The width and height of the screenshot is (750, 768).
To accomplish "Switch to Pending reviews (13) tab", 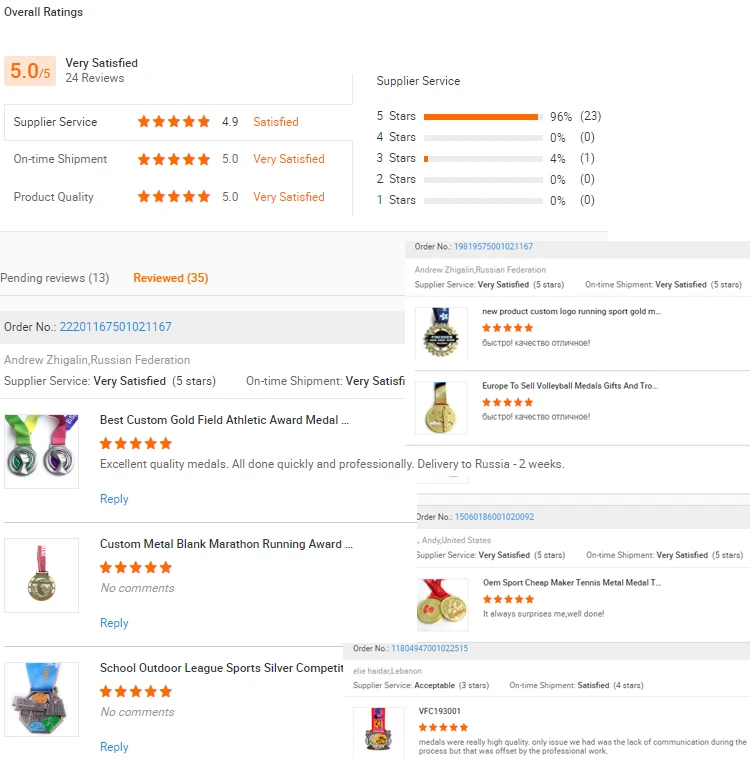I will click(x=55, y=278).
